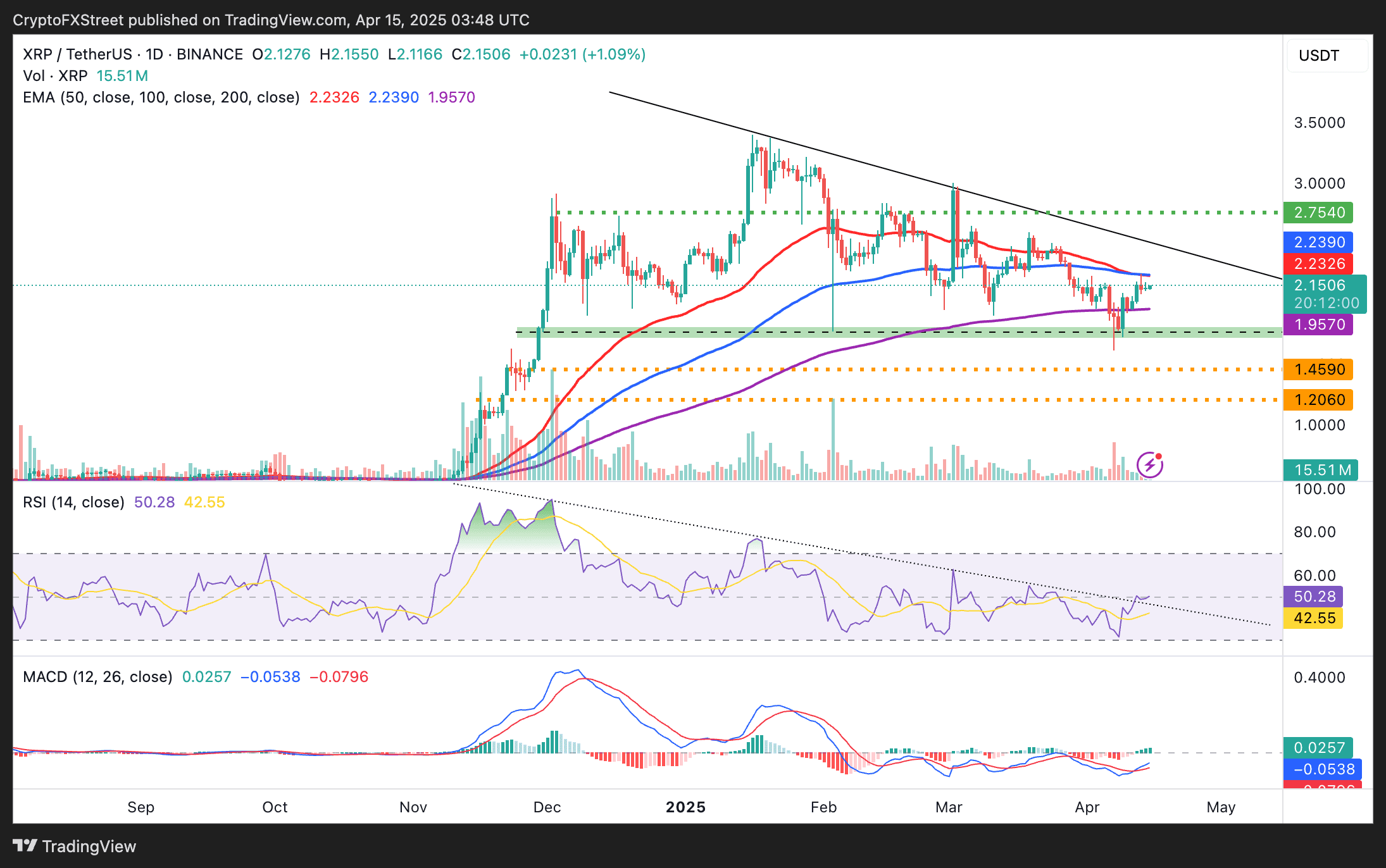1386x868 pixels.
Task: Click the Apr label on the time axis
Action: pyautogui.click(x=1087, y=807)
